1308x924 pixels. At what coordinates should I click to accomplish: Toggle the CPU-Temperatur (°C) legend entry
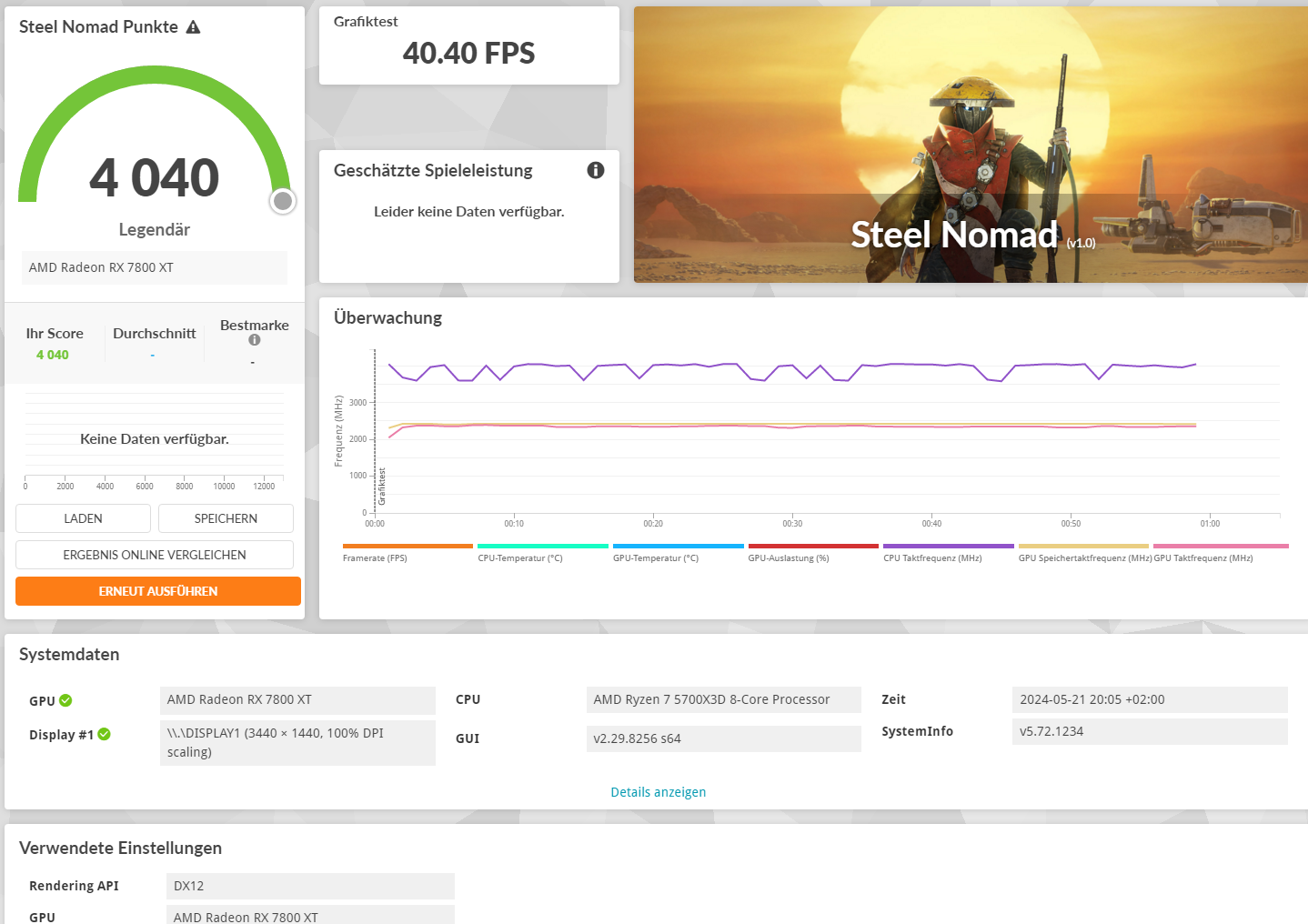[543, 553]
